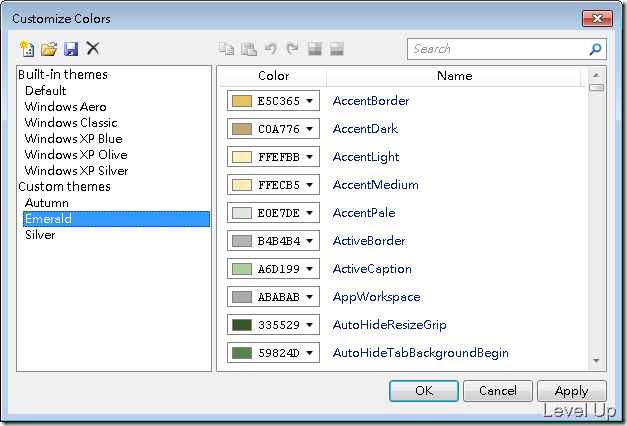Select the Windows XP Olive theme

tap(76, 155)
